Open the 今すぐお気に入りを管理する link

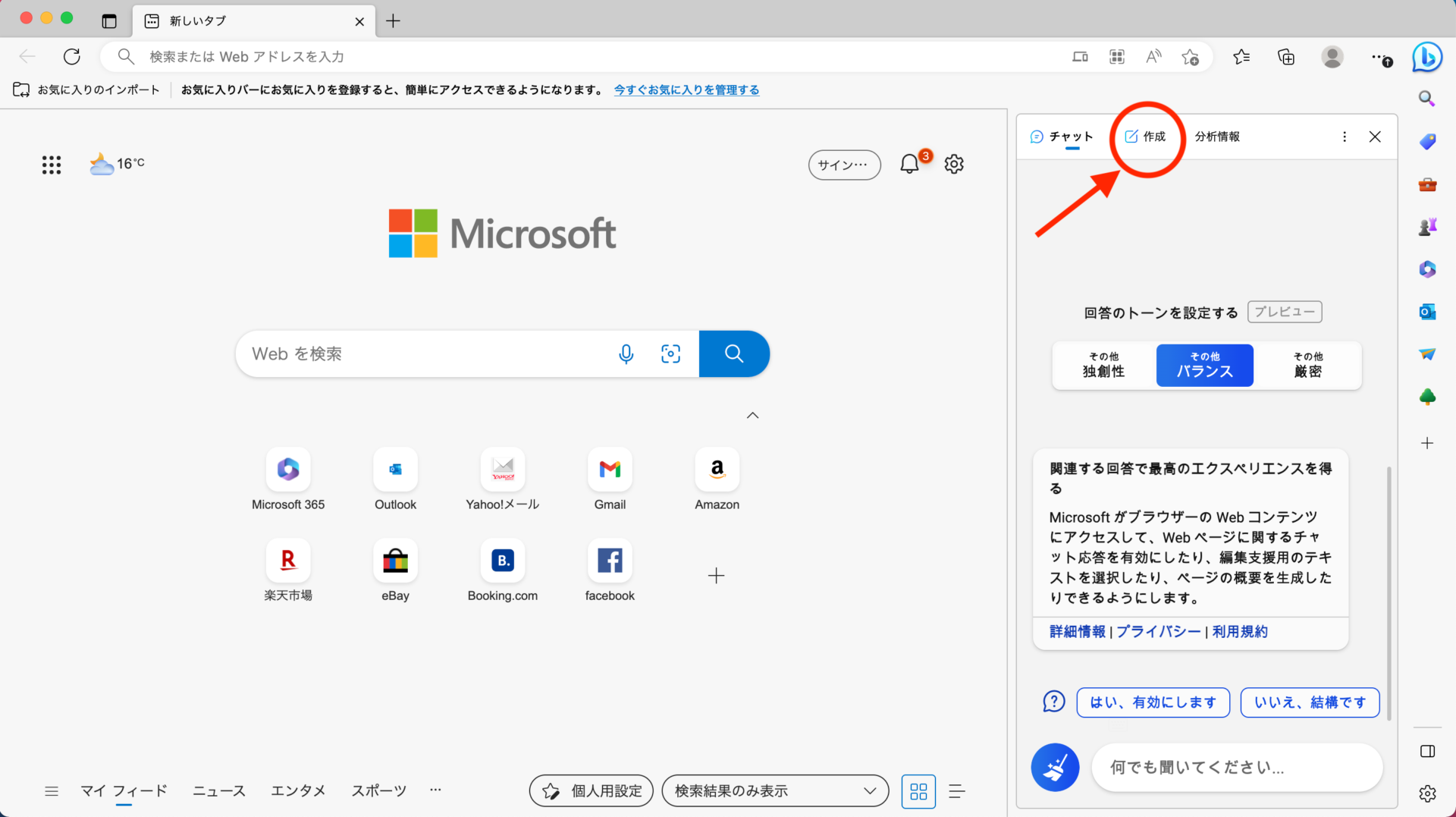click(x=686, y=90)
